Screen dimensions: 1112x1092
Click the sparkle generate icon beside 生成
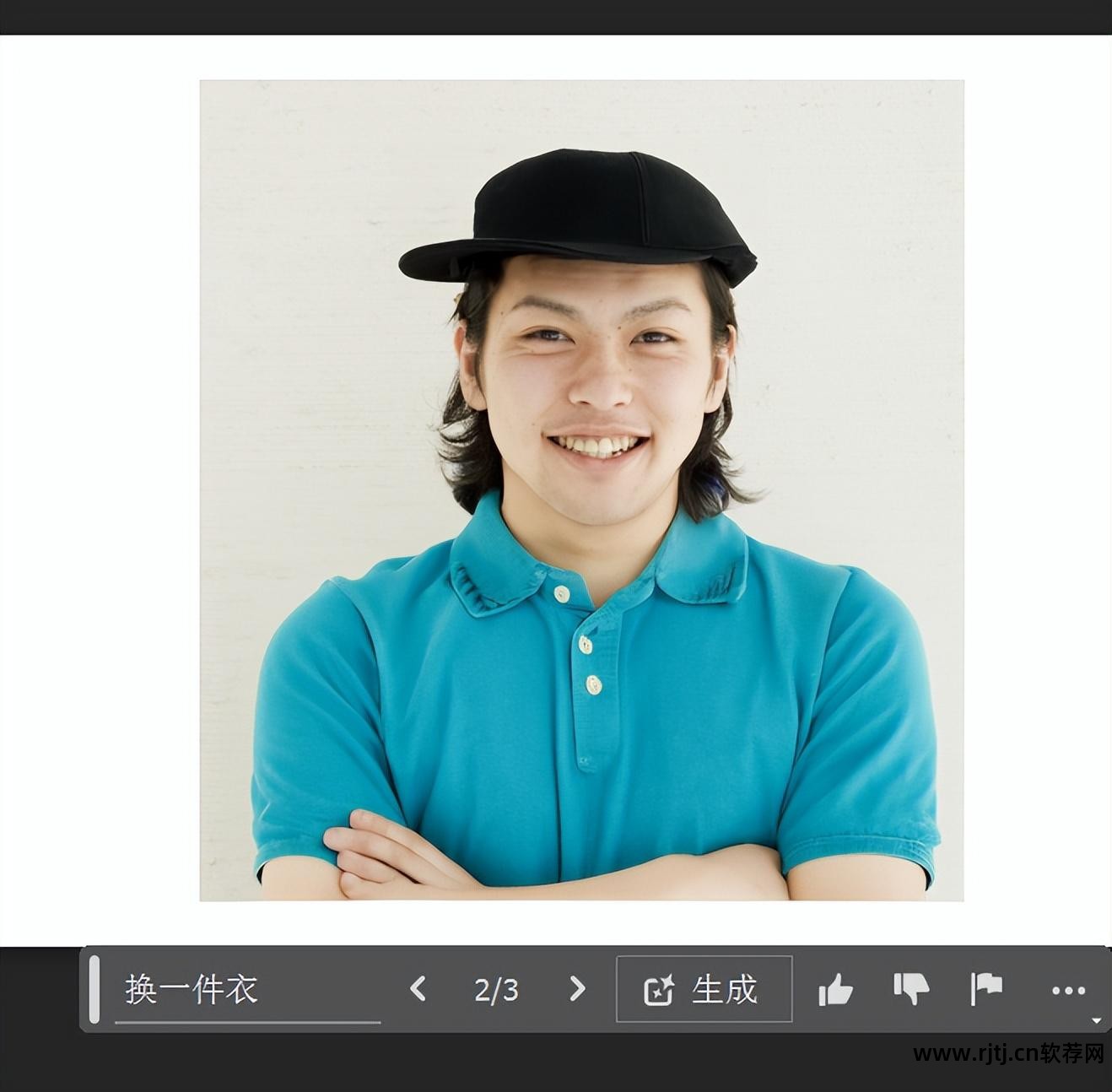659,990
